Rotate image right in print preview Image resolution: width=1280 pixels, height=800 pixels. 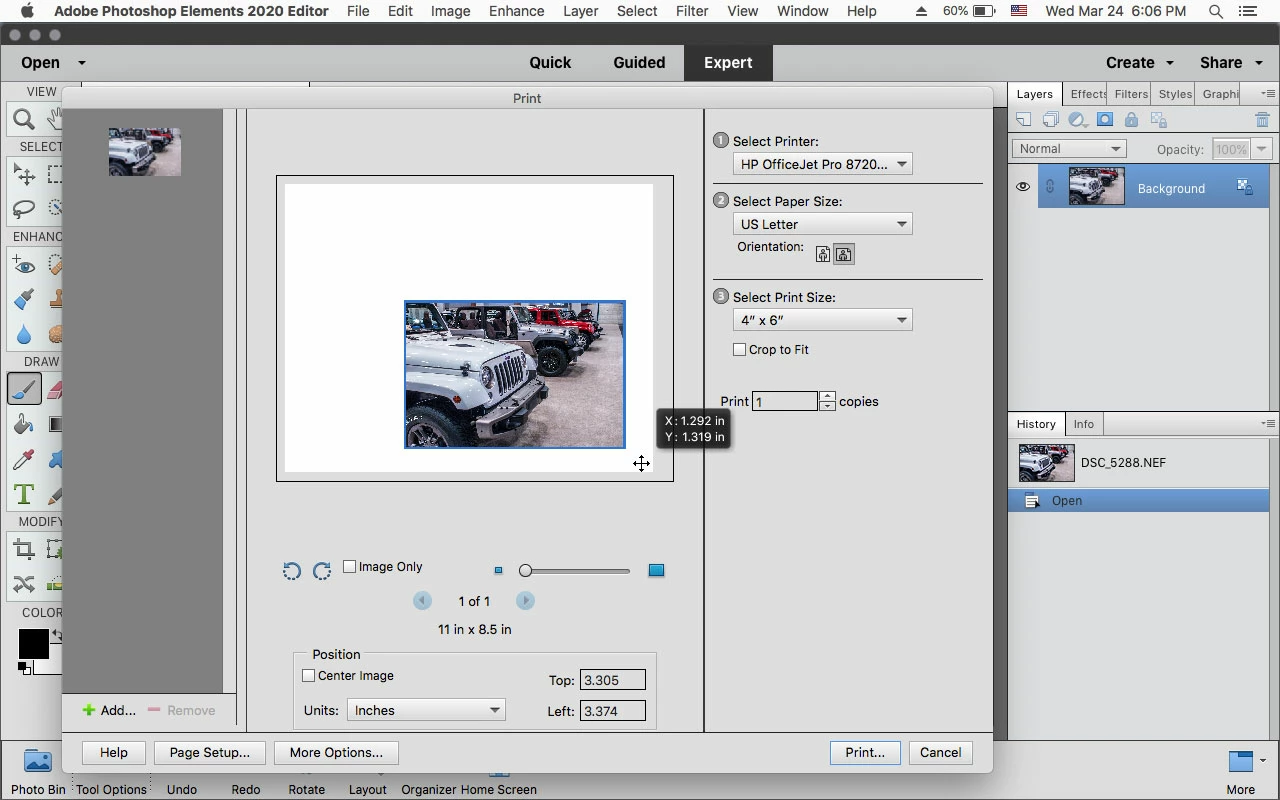click(322, 571)
